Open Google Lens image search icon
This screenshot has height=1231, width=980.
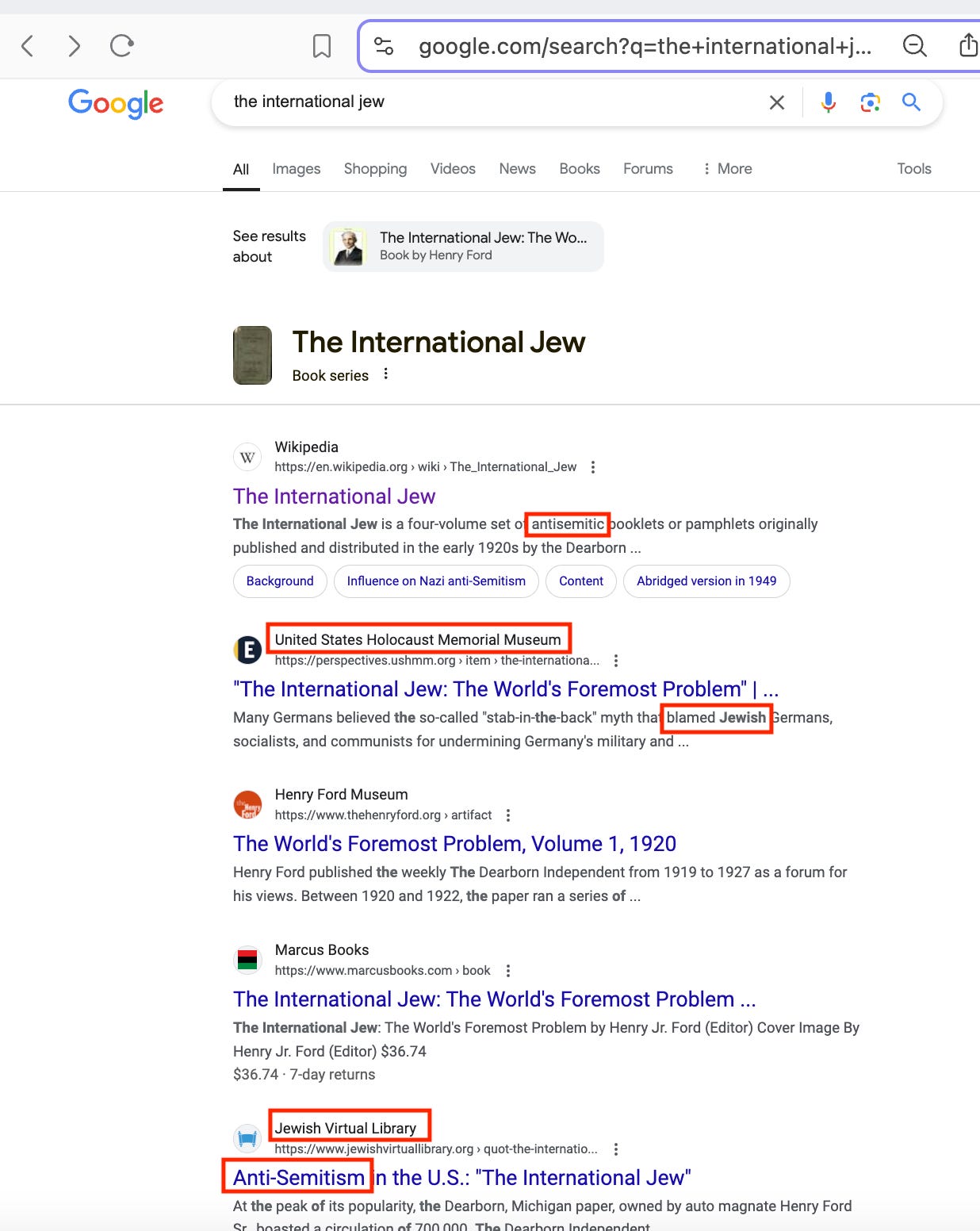[x=871, y=102]
